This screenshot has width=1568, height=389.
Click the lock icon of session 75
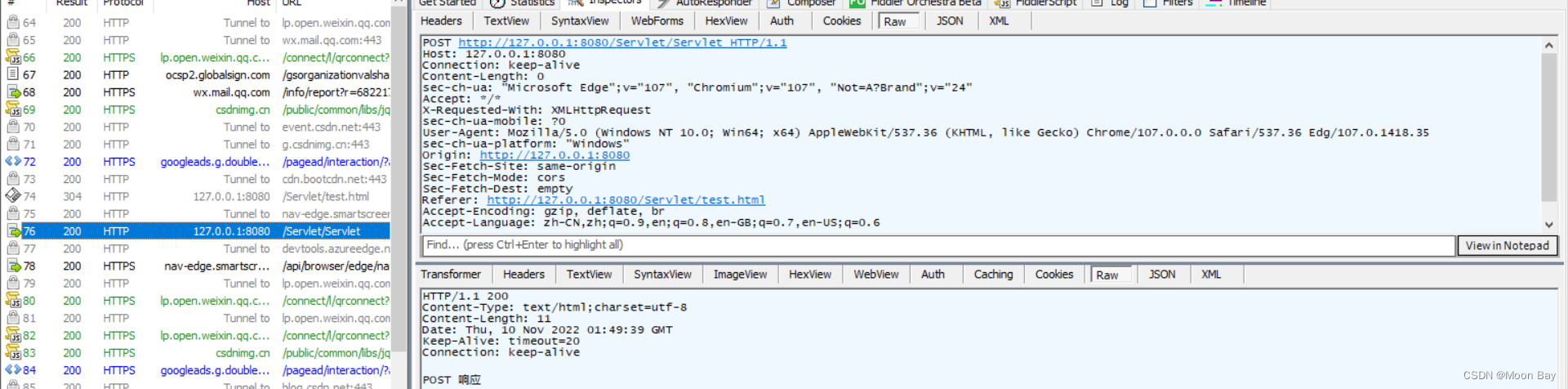coord(13,213)
